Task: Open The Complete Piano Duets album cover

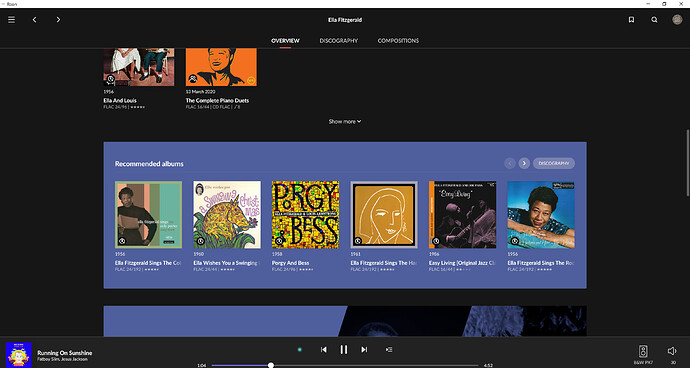Action: [221, 67]
